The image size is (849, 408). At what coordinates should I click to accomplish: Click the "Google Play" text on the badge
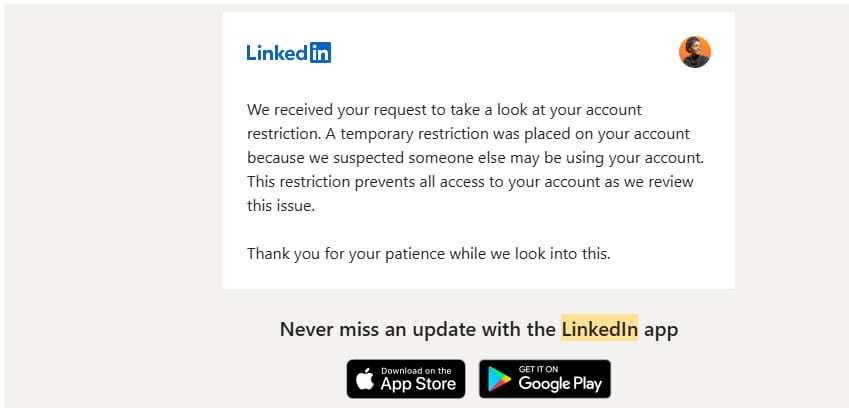tap(560, 384)
